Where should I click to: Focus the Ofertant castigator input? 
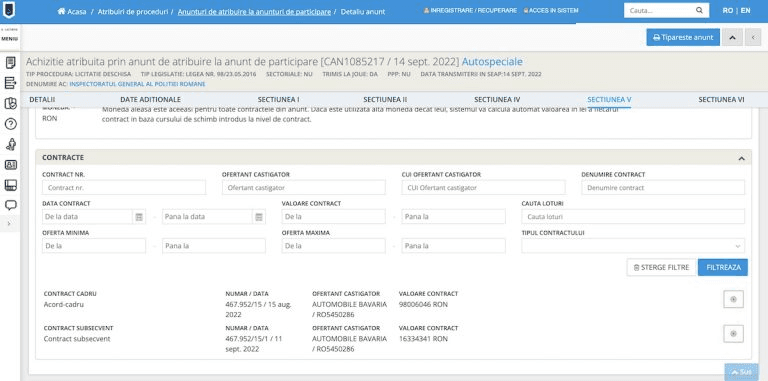click(304, 188)
